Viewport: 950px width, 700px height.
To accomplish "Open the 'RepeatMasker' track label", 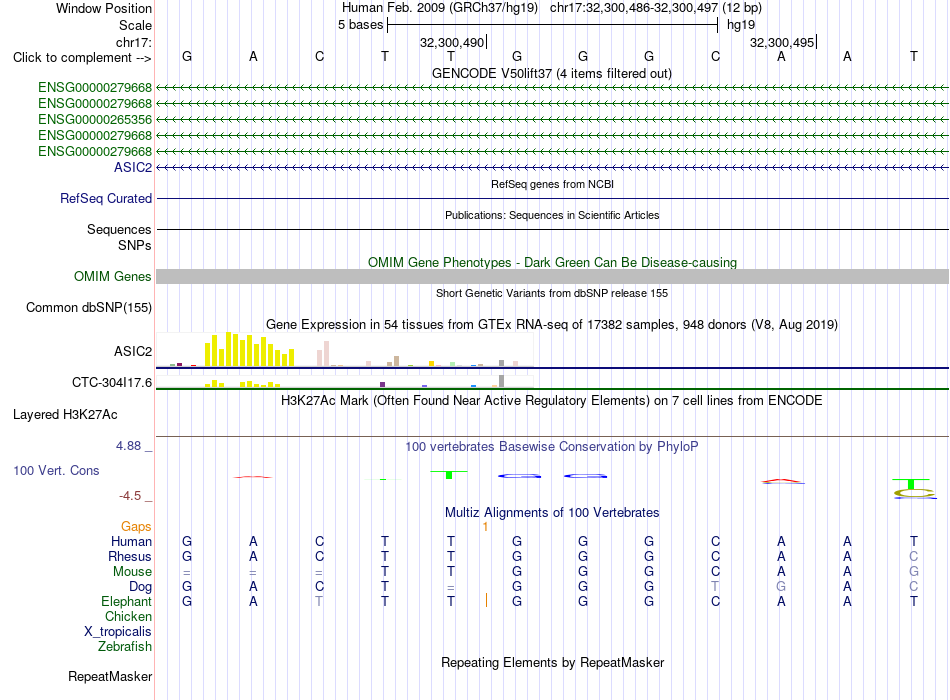I will click(110, 676).
